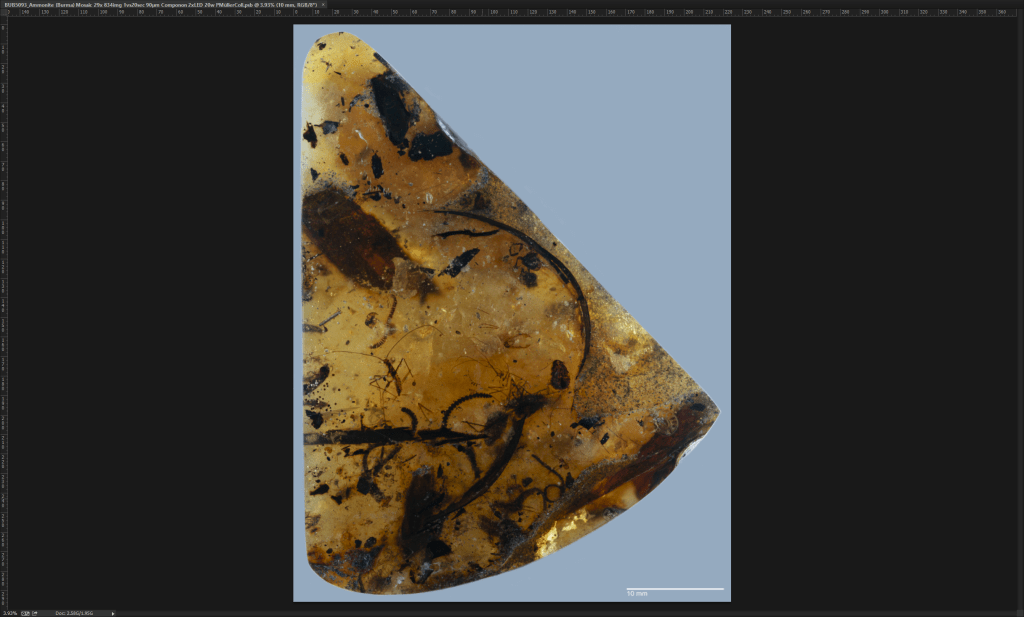Screen dimensions: 1024x617
Task: Click the Doc file size readout
Action: point(72,613)
